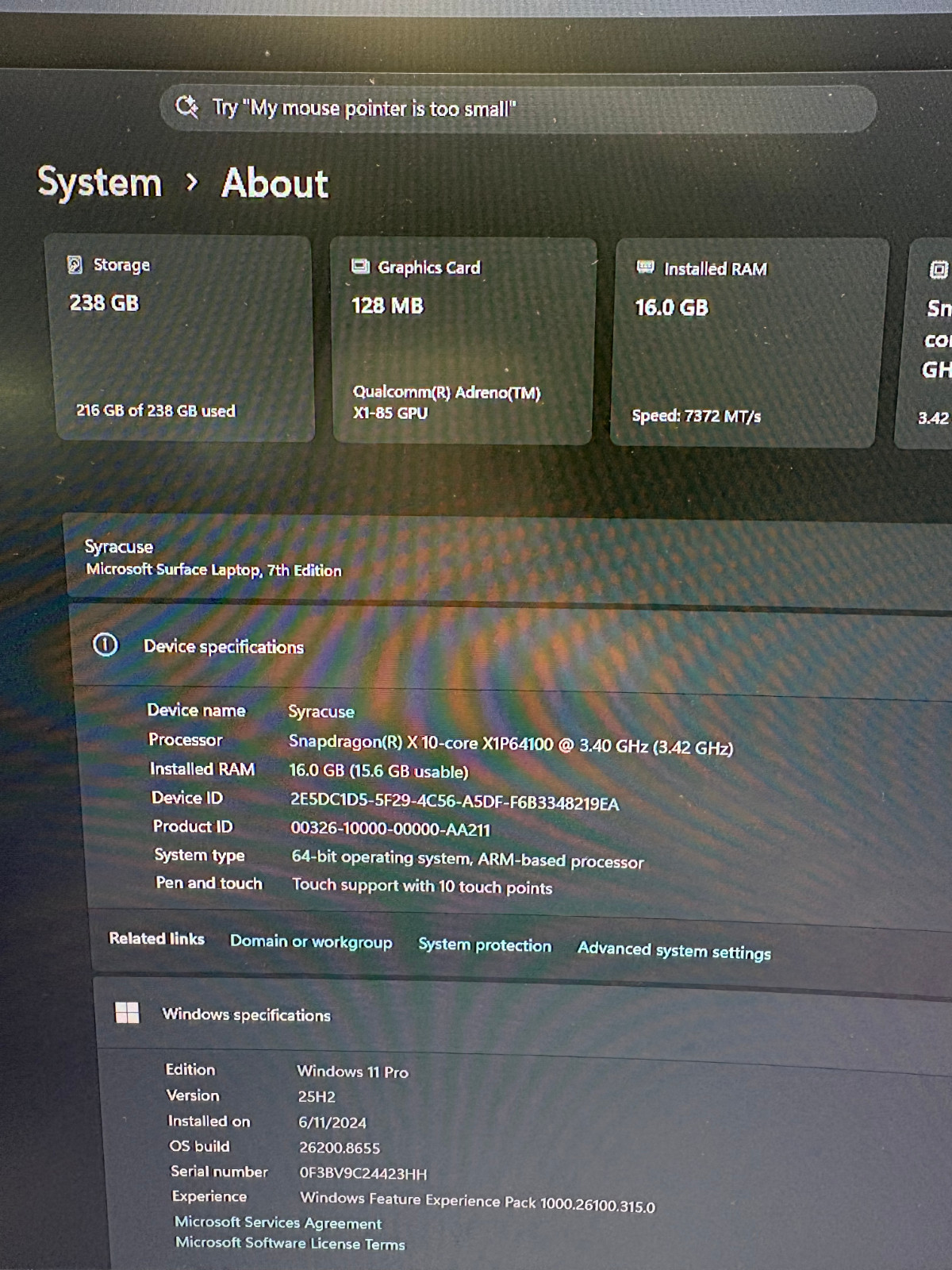Click "216 GB of 238 GB used" text

[155, 410]
